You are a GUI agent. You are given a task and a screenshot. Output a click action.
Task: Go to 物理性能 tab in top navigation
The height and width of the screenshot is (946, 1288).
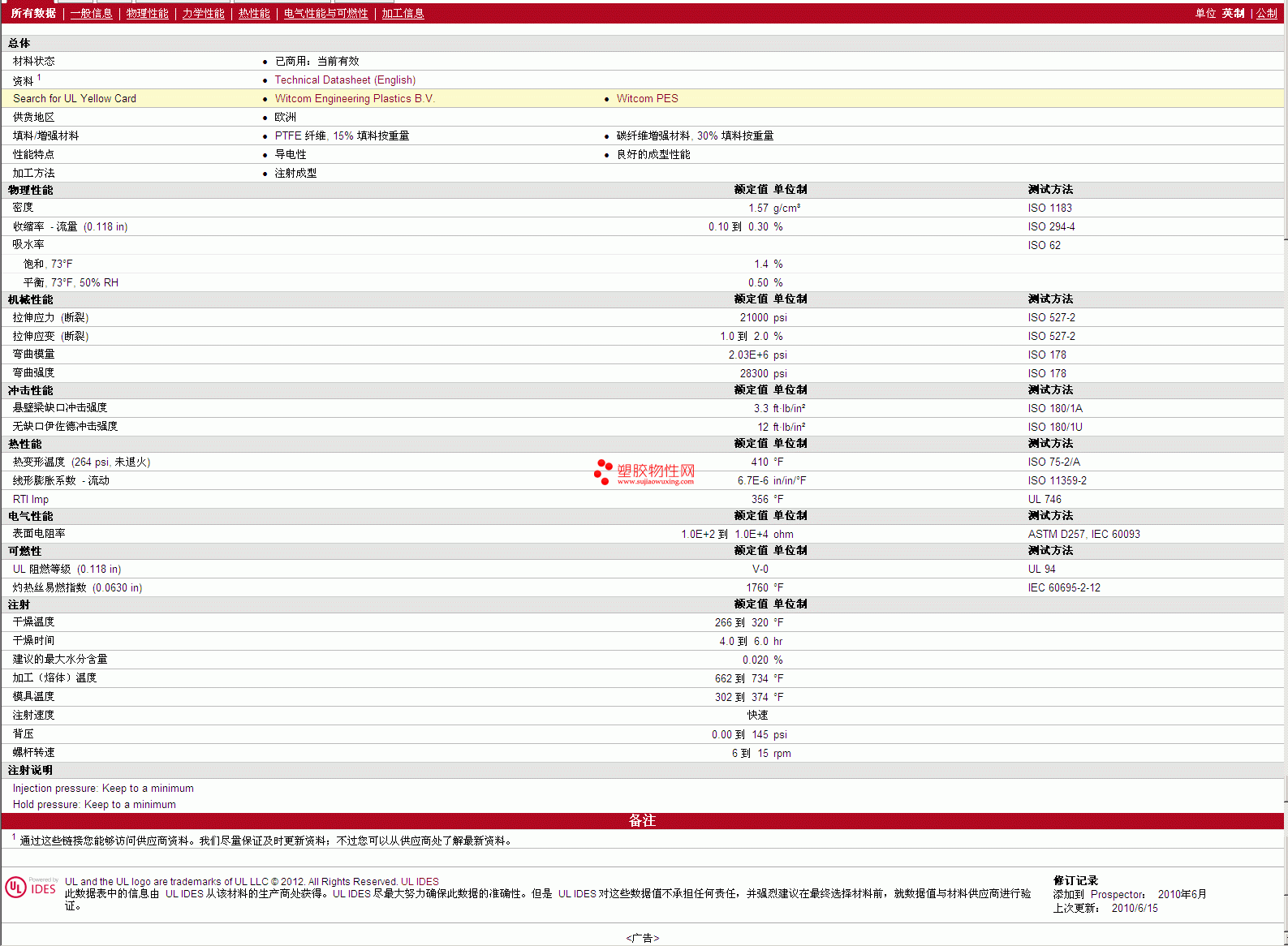pos(147,13)
